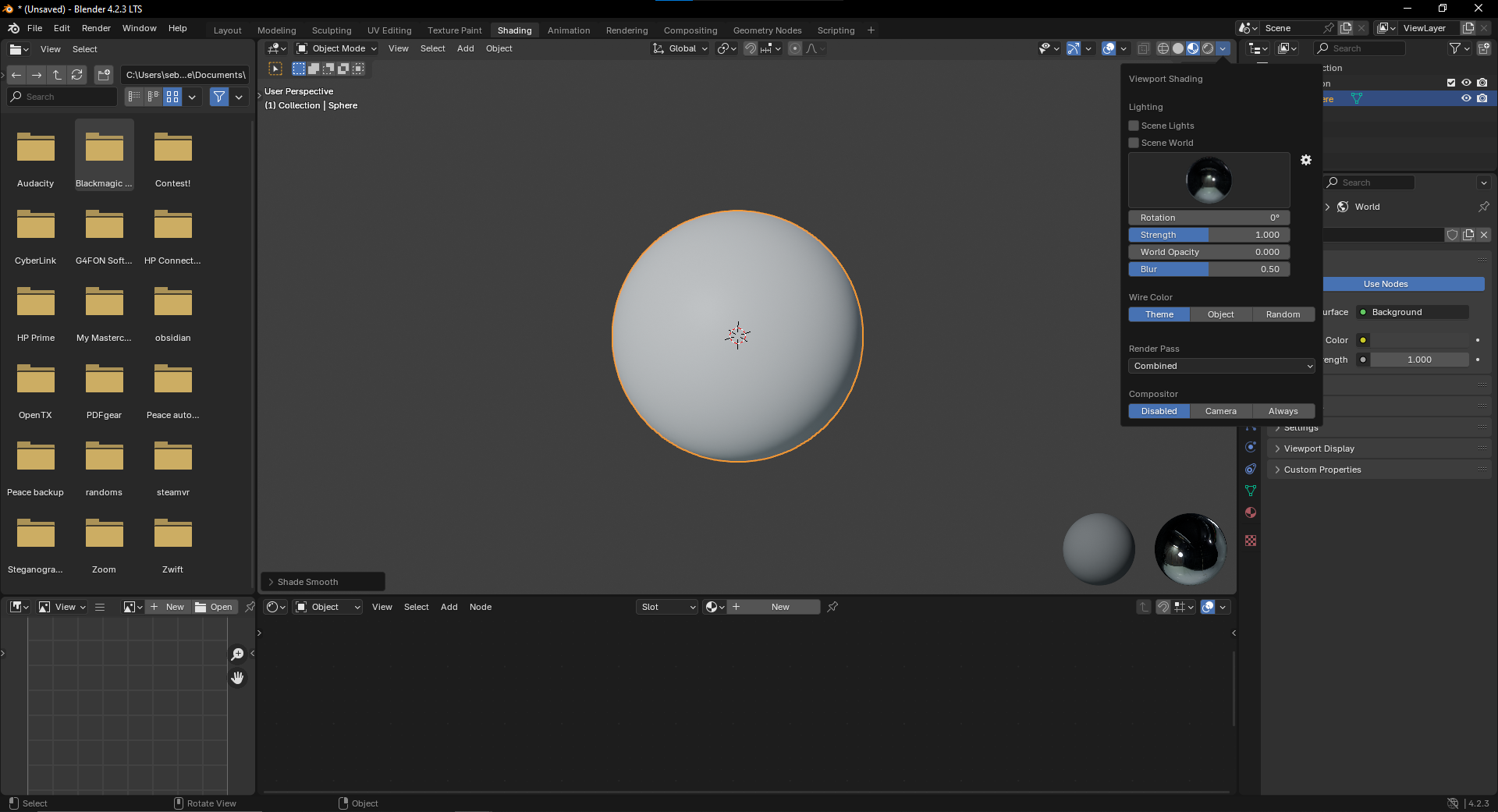
Task: Enable Scene Lights checkbox
Action: click(x=1133, y=126)
